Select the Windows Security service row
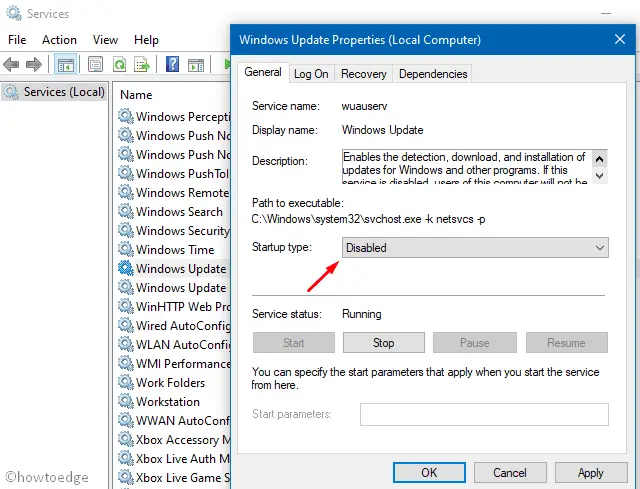This screenshot has height=489, width=640. pos(174,231)
